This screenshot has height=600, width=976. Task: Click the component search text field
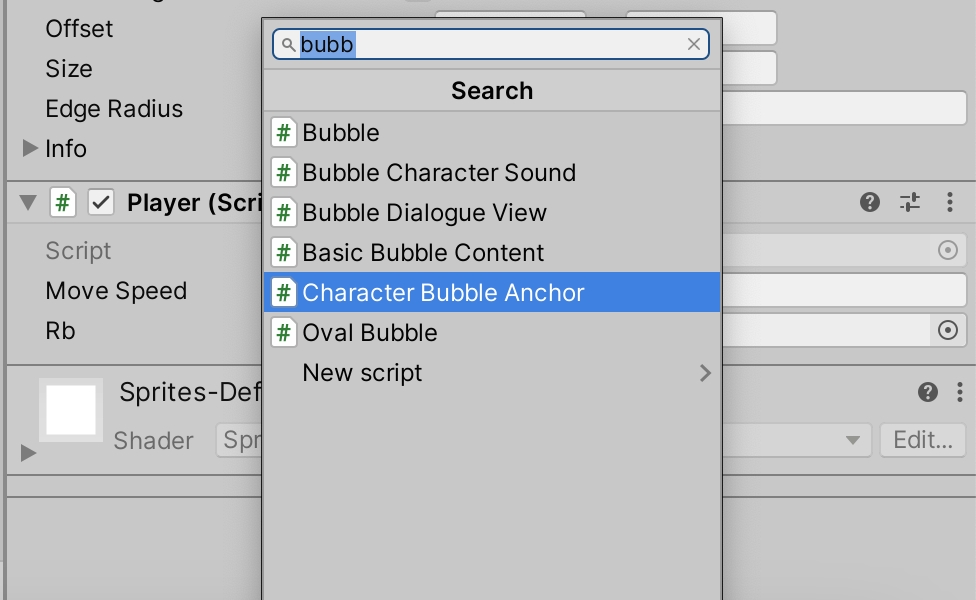490,44
